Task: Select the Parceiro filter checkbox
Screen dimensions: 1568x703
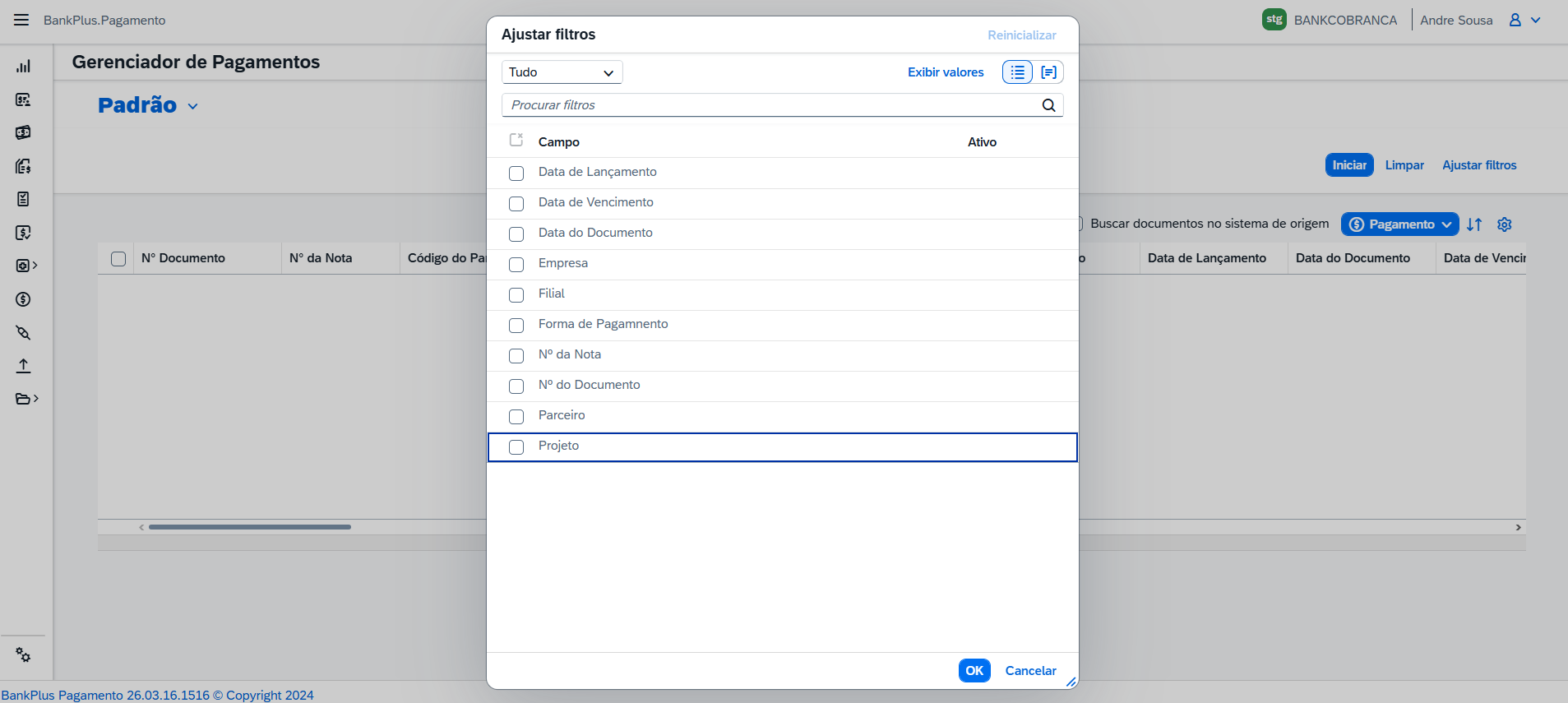Action: [x=516, y=417]
